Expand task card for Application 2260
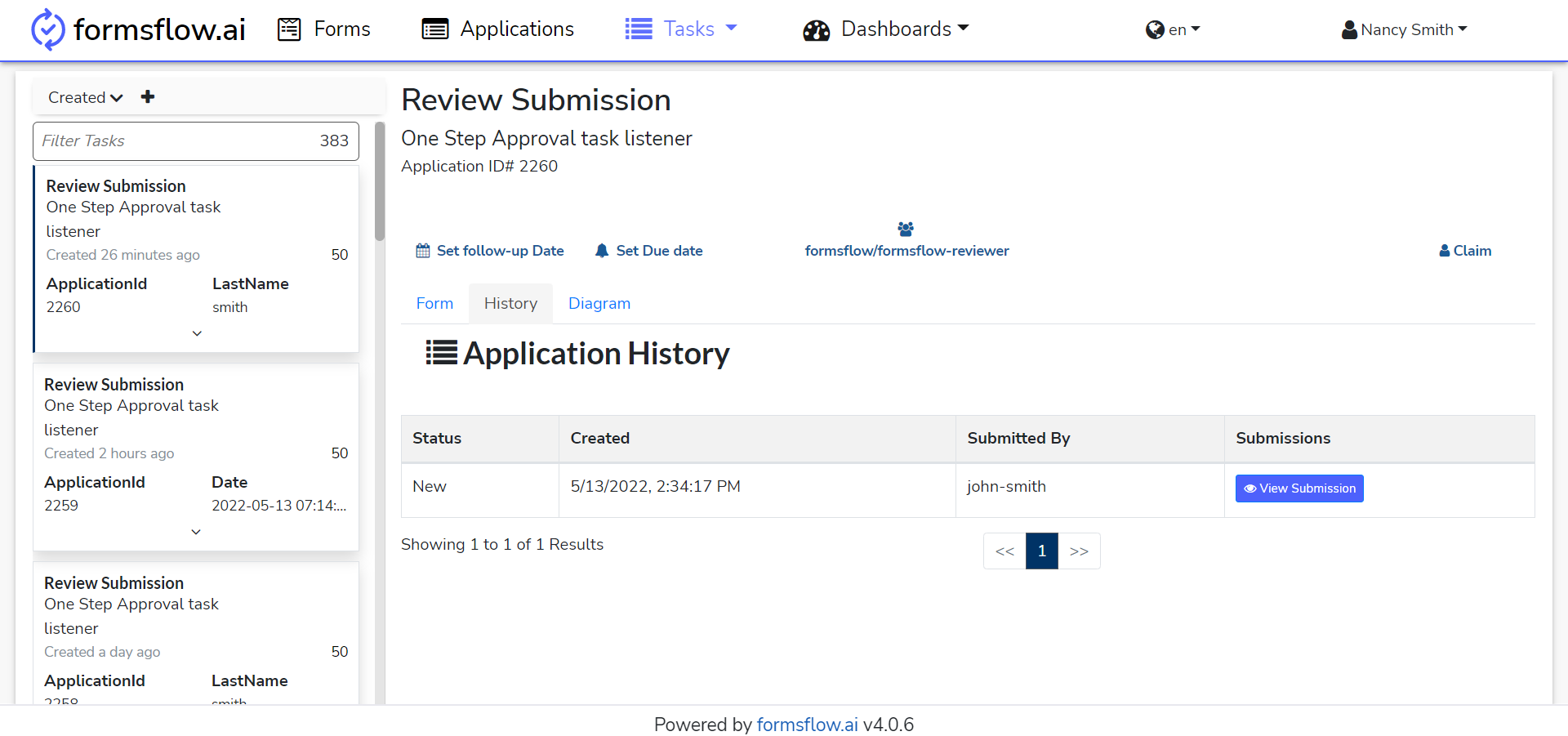Viewport: 1568px width, 736px height. coord(197,333)
